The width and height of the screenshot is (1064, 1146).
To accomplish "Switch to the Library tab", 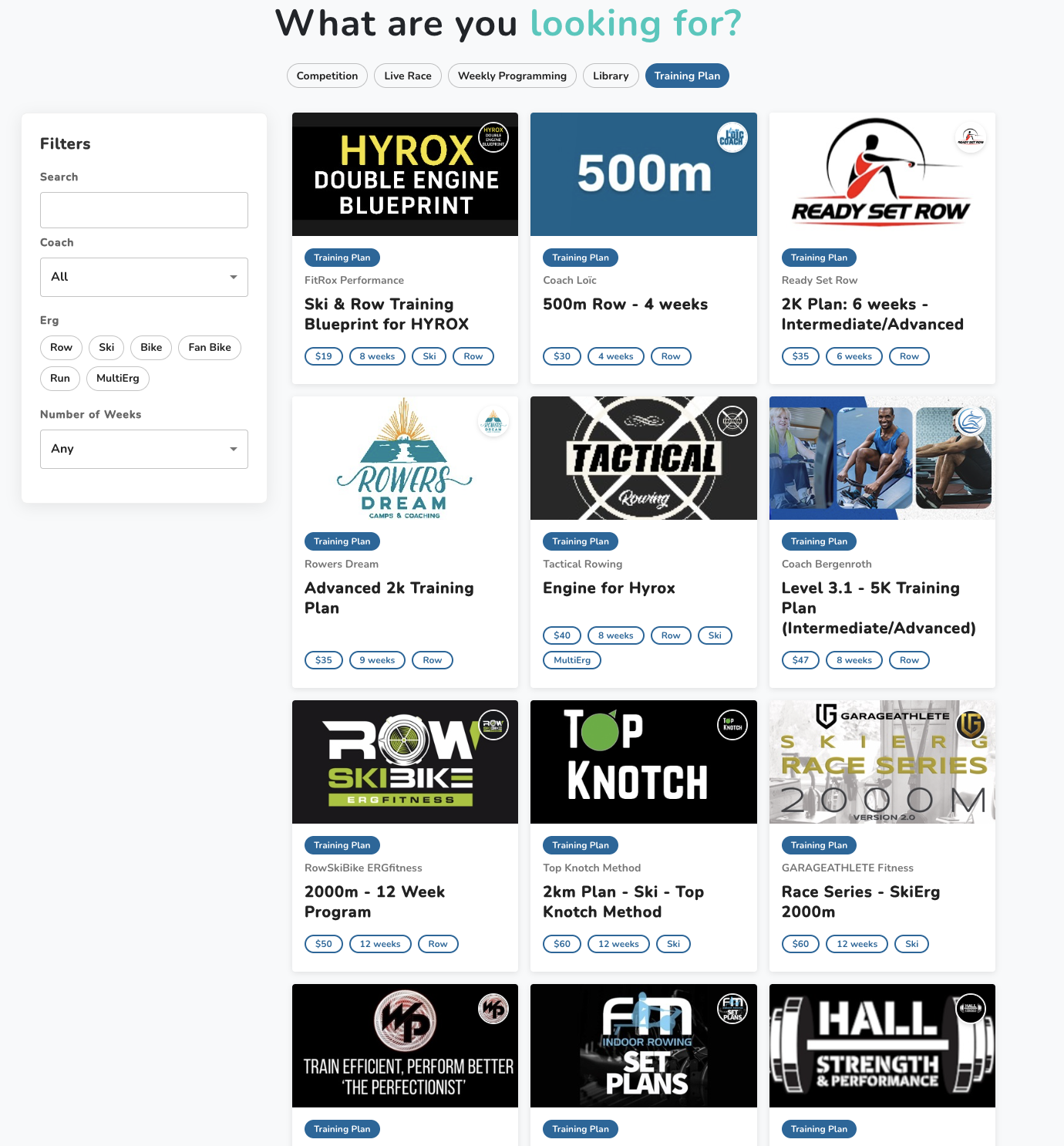I will click(x=611, y=76).
